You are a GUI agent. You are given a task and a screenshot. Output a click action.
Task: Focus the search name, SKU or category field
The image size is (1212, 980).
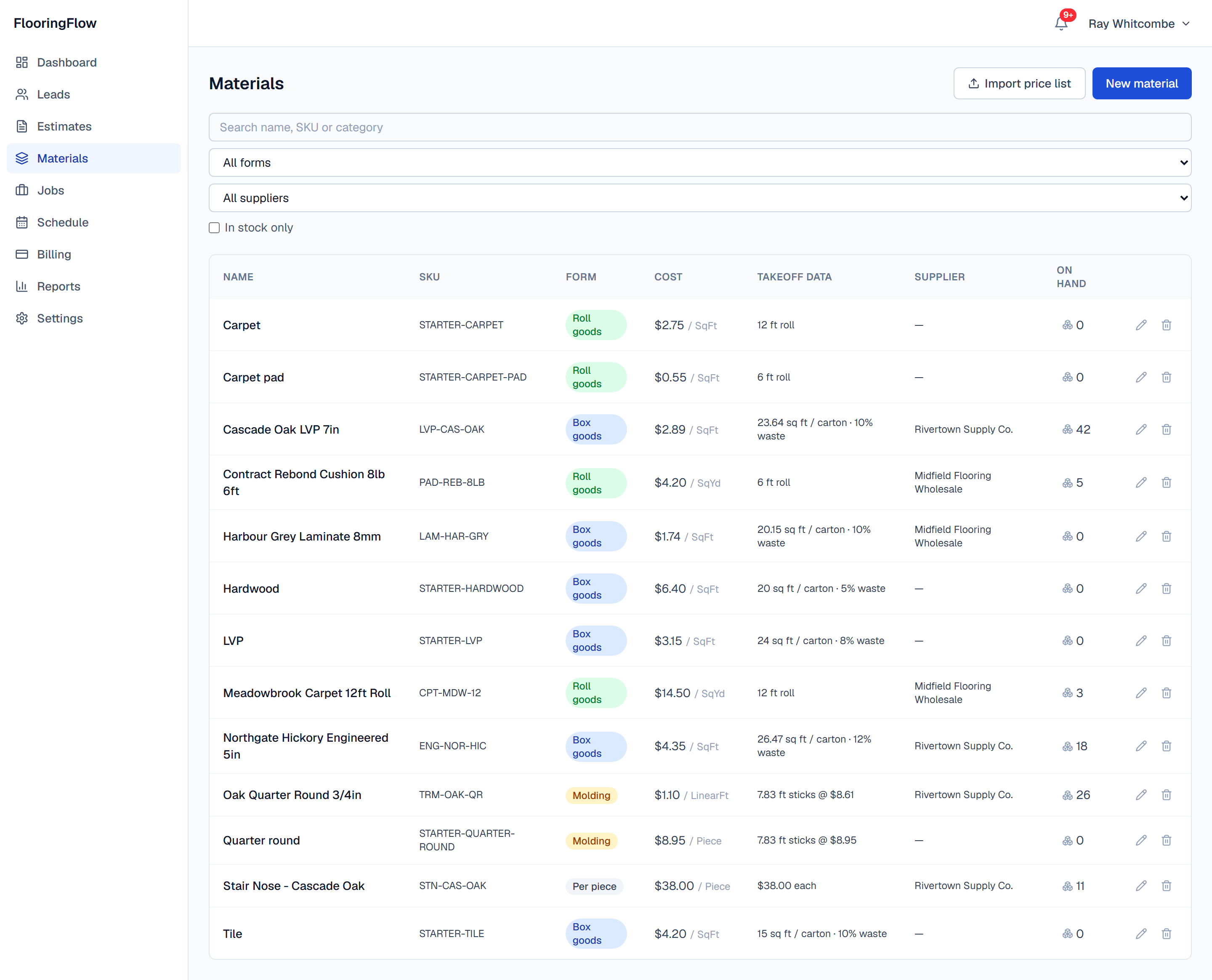700,128
